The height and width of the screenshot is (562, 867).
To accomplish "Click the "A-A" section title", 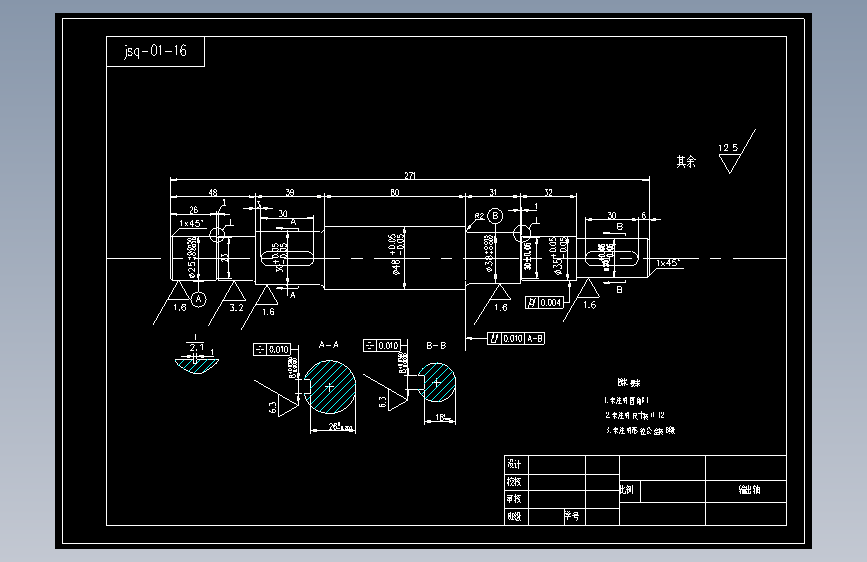I will pos(328,345).
